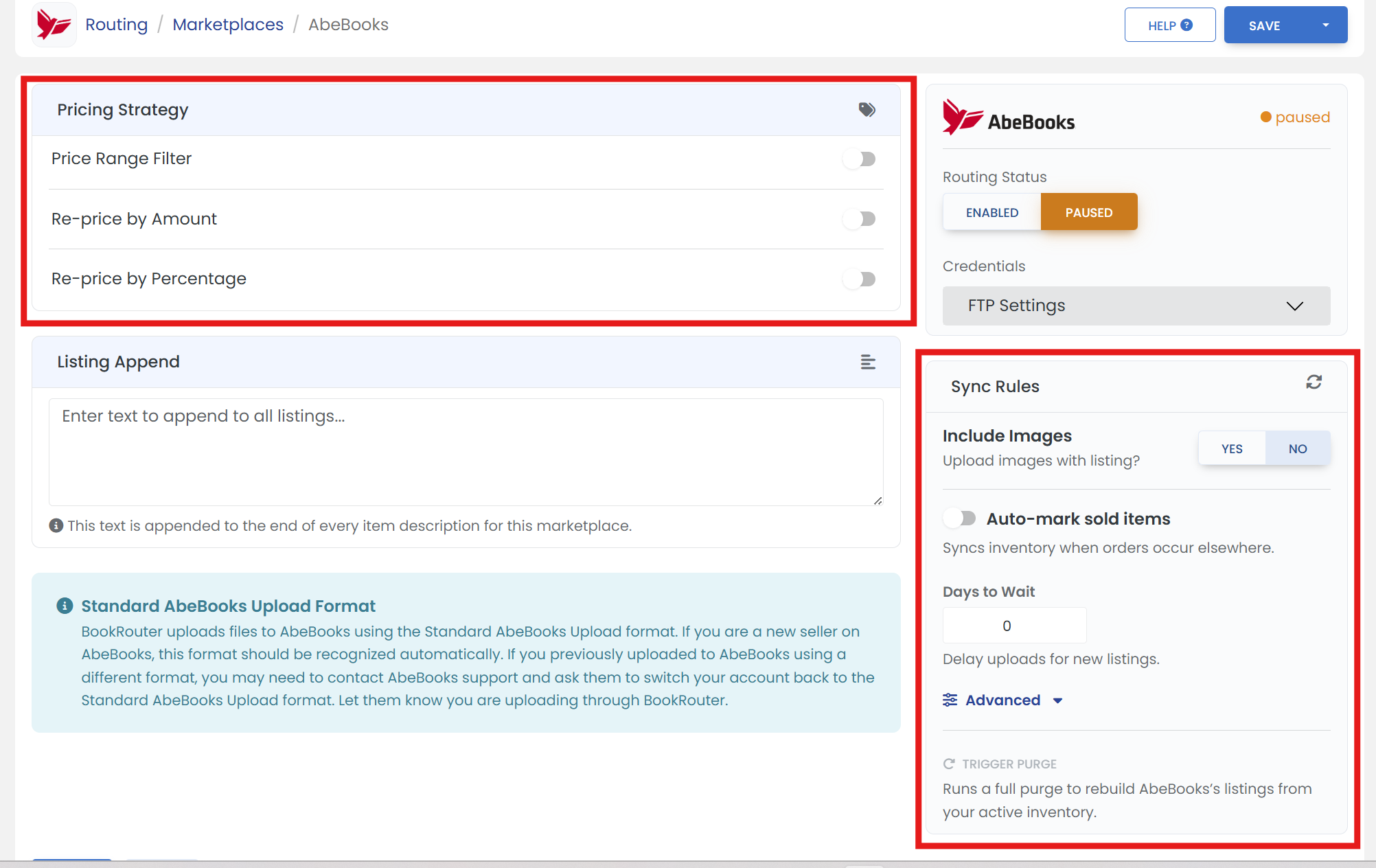This screenshot has width=1376, height=868.
Task: Enable Re-price by Amount switch
Action: 860,219
